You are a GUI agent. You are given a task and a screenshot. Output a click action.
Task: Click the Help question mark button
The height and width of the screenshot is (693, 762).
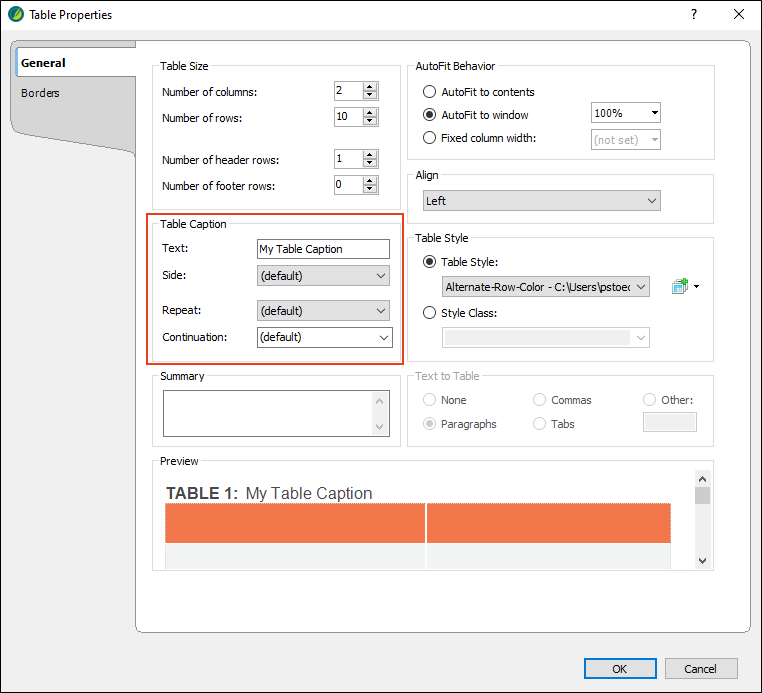(694, 14)
